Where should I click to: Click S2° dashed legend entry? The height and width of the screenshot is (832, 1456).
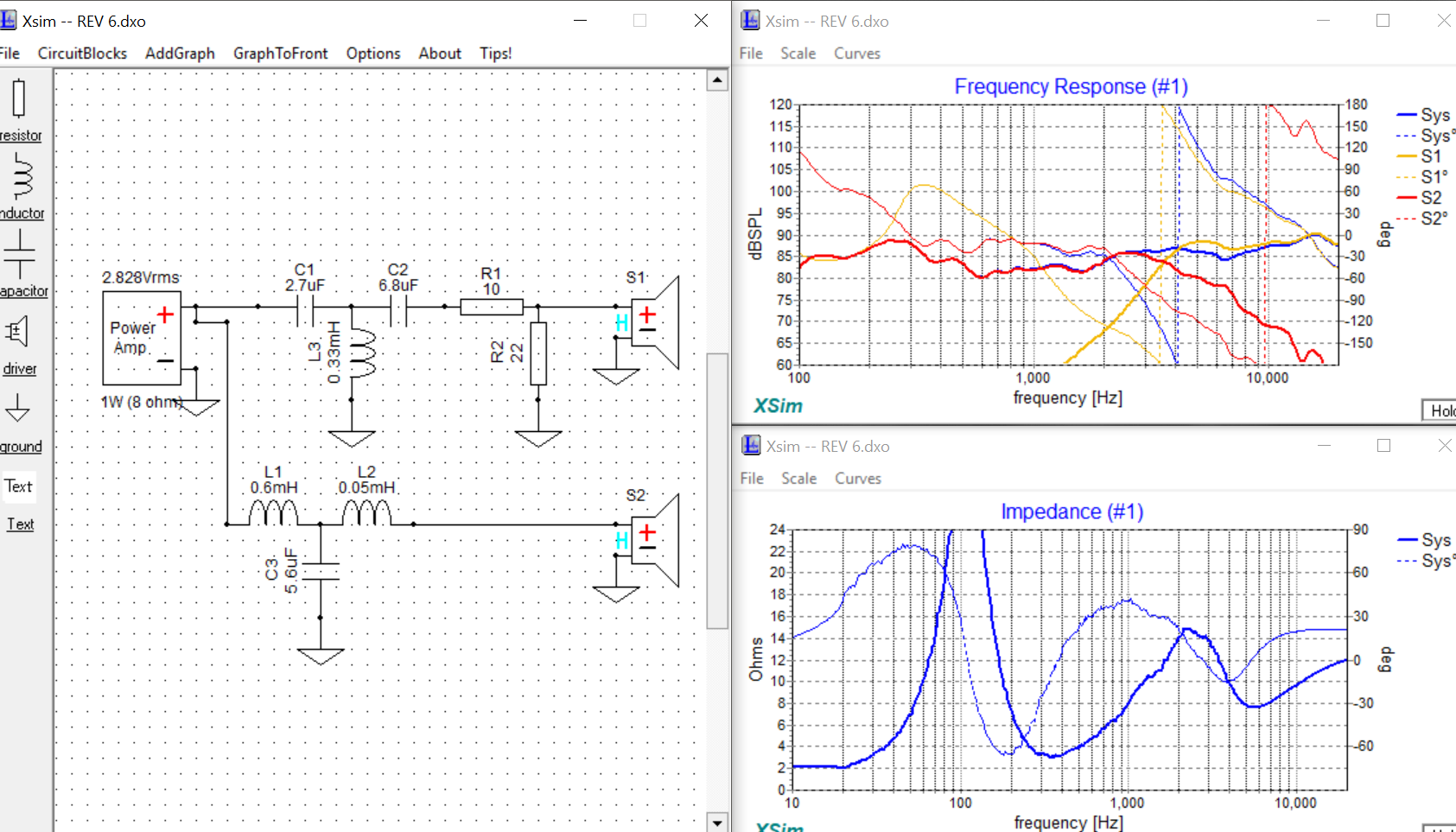(x=1422, y=219)
